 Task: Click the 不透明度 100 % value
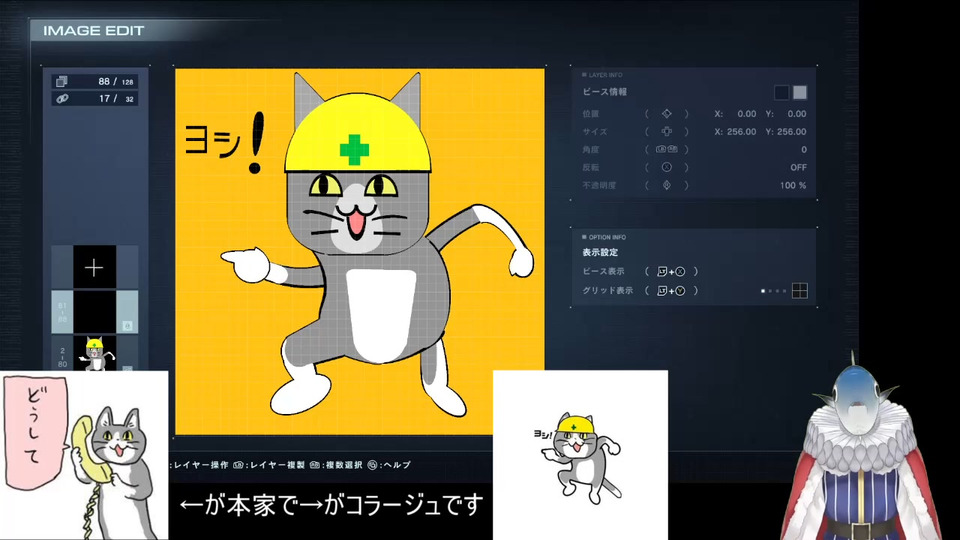[793, 185]
